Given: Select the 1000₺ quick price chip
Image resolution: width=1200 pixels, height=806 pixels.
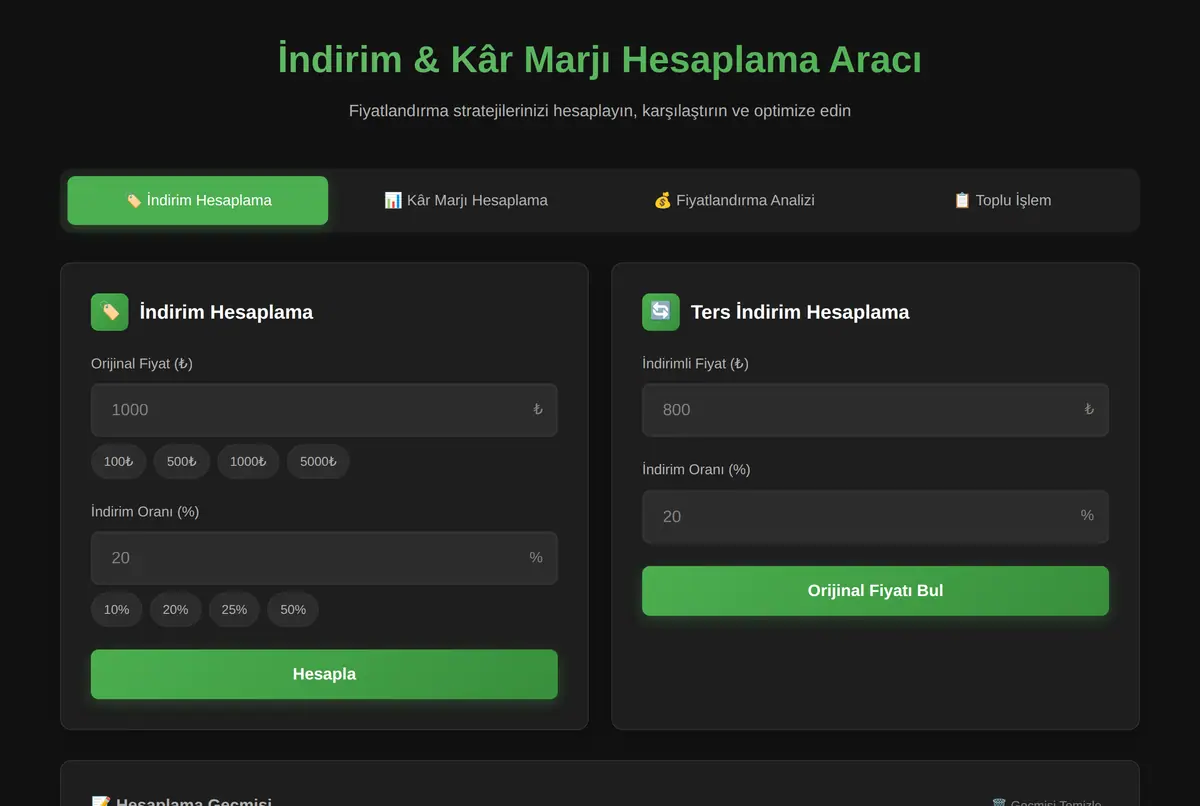Looking at the screenshot, I should 248,462.
